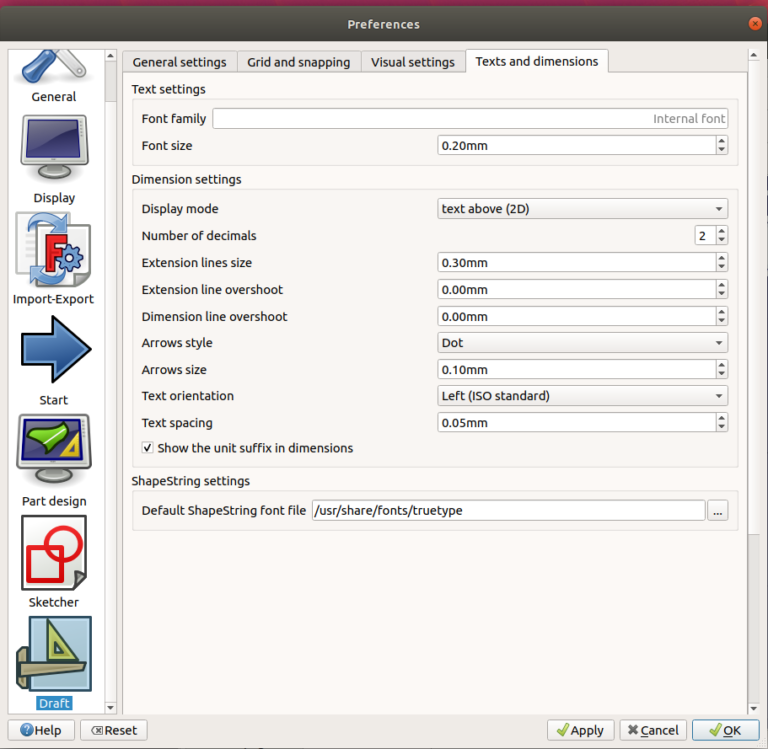Click the Reset button

coord(113,730)
